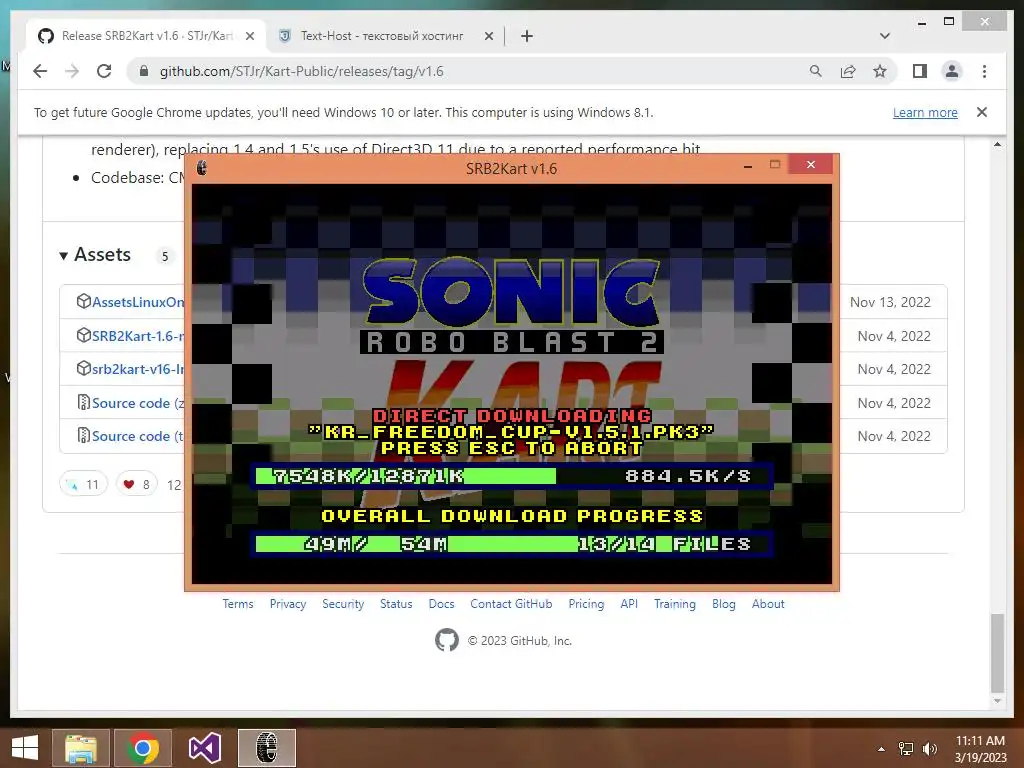The width and height of the screenshot is (1024, 768).
Task: Click the file download progress bar
Action: point(512,476)
